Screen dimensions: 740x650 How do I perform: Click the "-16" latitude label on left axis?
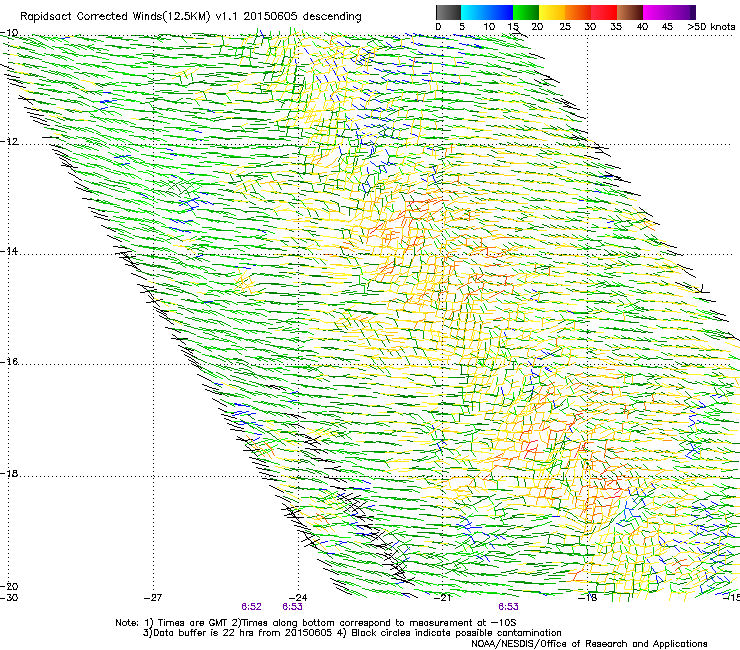point(9,362)
